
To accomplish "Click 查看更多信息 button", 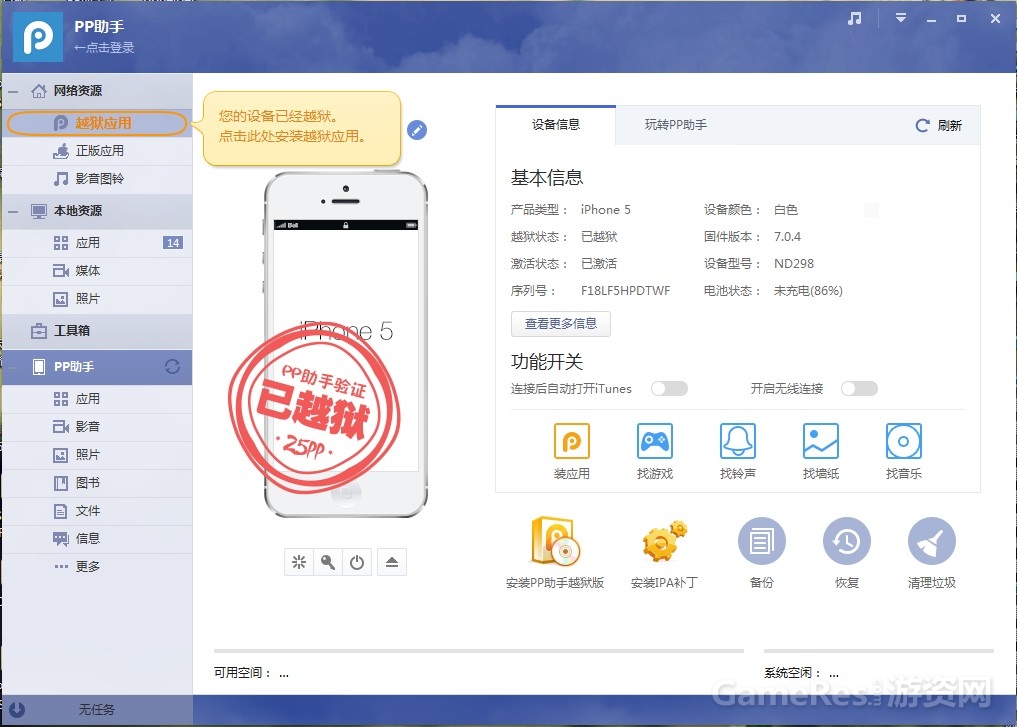I will pyautogui.click(x=560, y=324).
